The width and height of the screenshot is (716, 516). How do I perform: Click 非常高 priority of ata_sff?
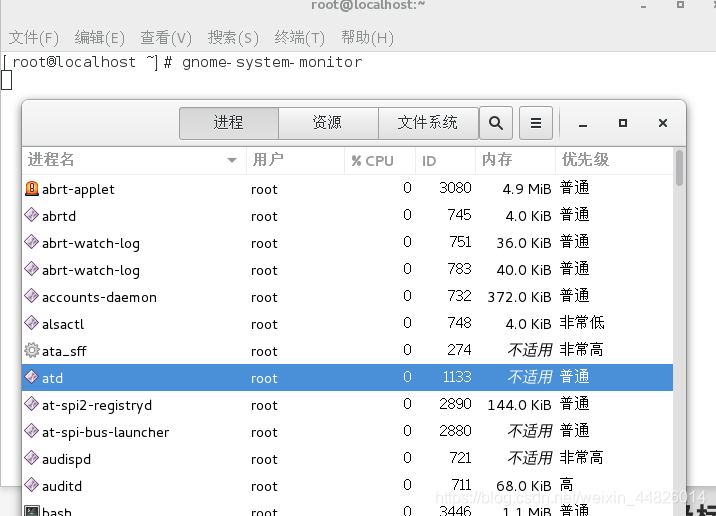pos(582,350)
